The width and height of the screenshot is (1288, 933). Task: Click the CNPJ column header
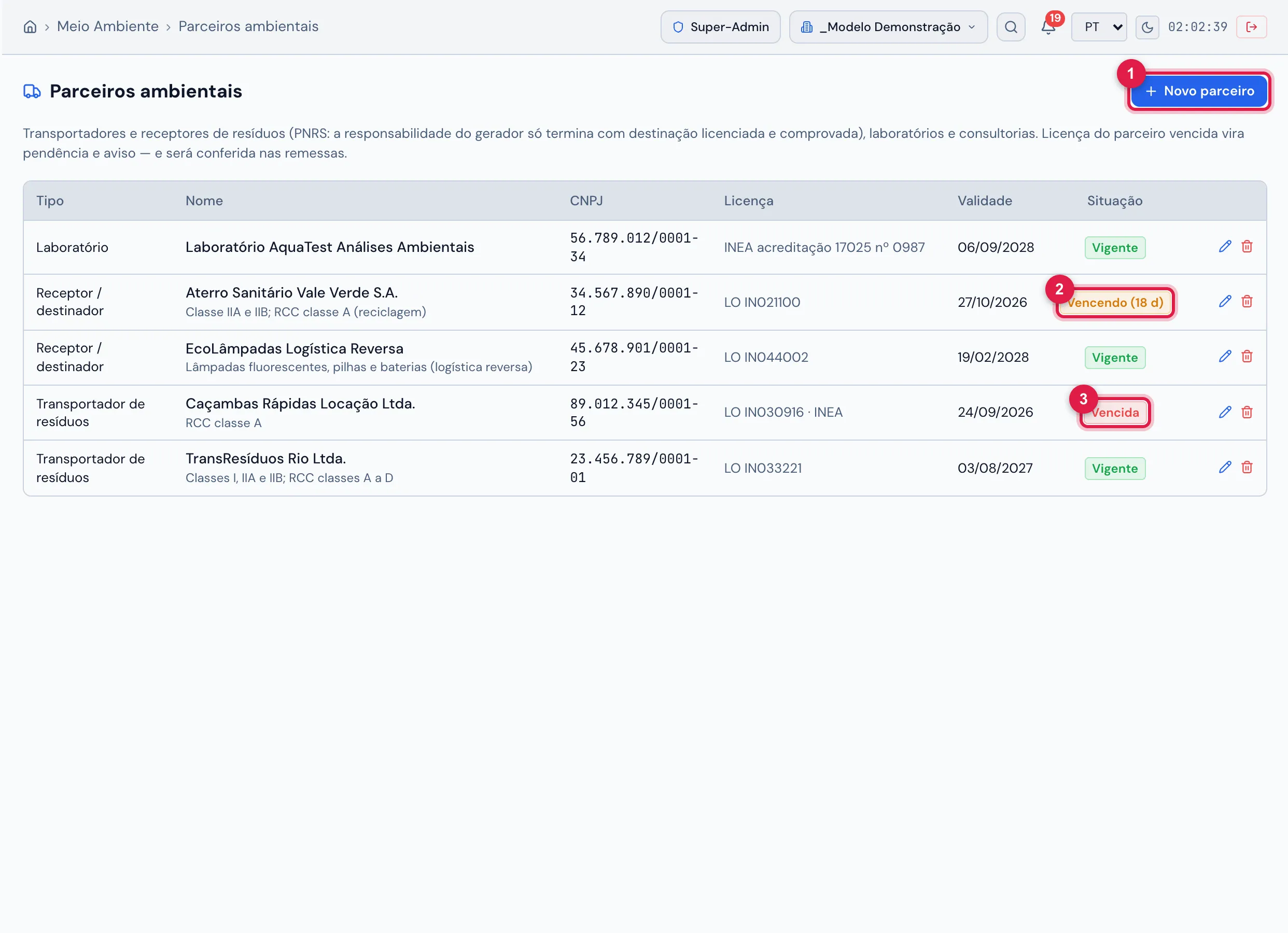pyautogui.click(x=586, y=201)
